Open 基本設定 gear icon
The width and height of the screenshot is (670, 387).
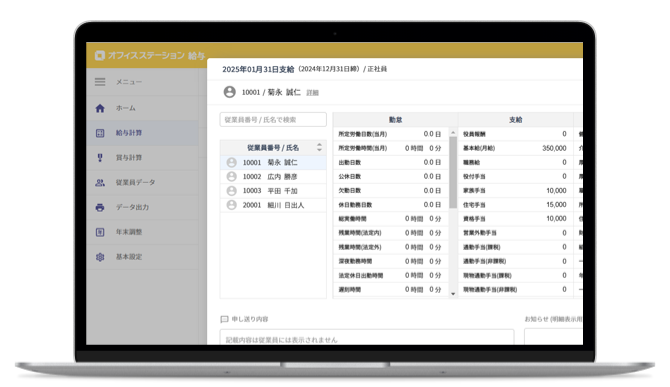click(100, 257)
